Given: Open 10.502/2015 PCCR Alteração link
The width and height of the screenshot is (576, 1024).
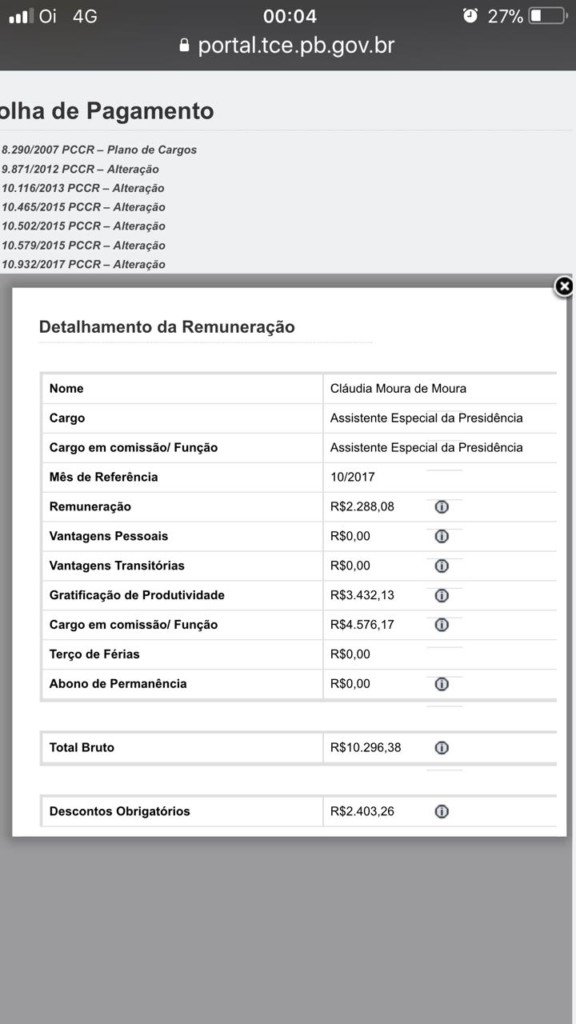Looking at the screenshot, I should tap(84, 226).
